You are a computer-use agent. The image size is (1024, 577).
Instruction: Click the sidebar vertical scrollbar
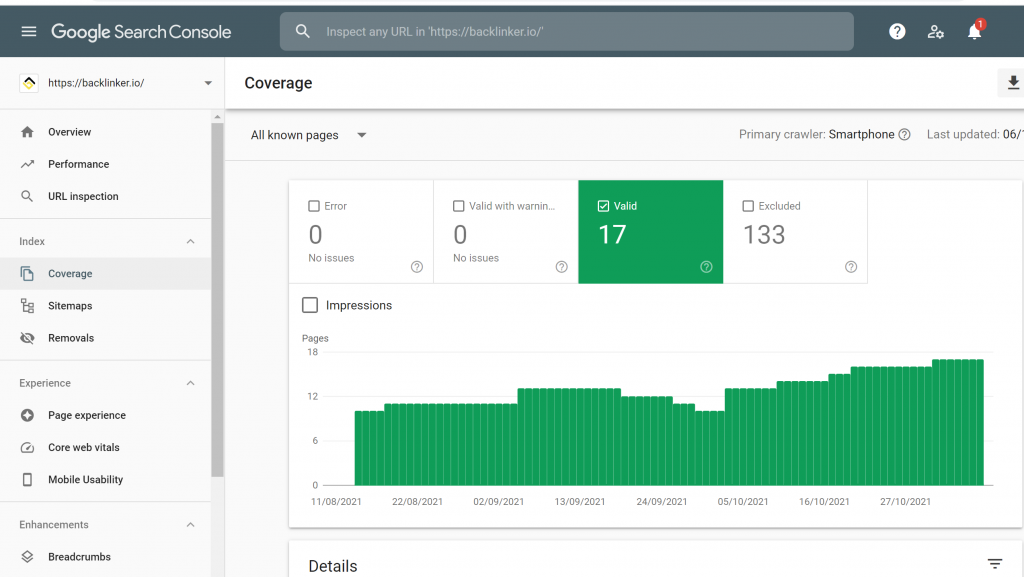tap(217, 300)
